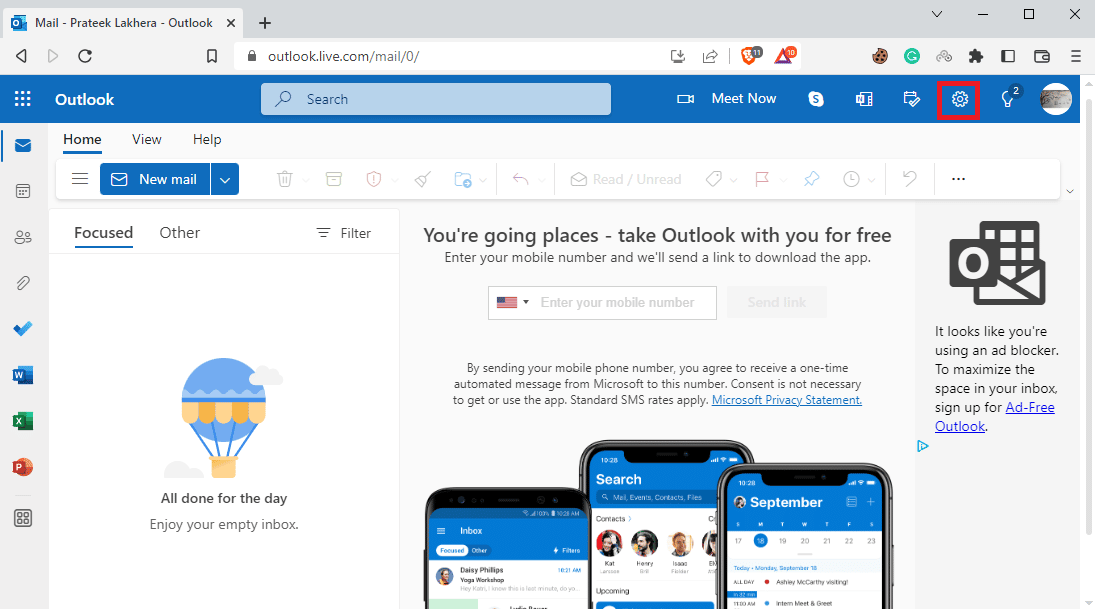Click the Meet Now video camera icon
Image resolution: width=1095 pixels, height=609 pixels.
[x=685, y=99]
